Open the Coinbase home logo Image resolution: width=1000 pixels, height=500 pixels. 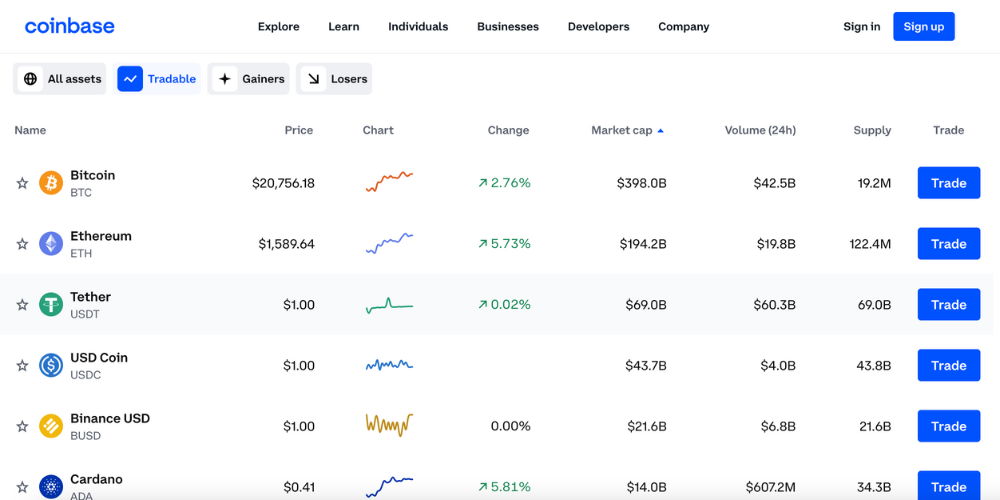pyautogui.click(x=70, y=26)
